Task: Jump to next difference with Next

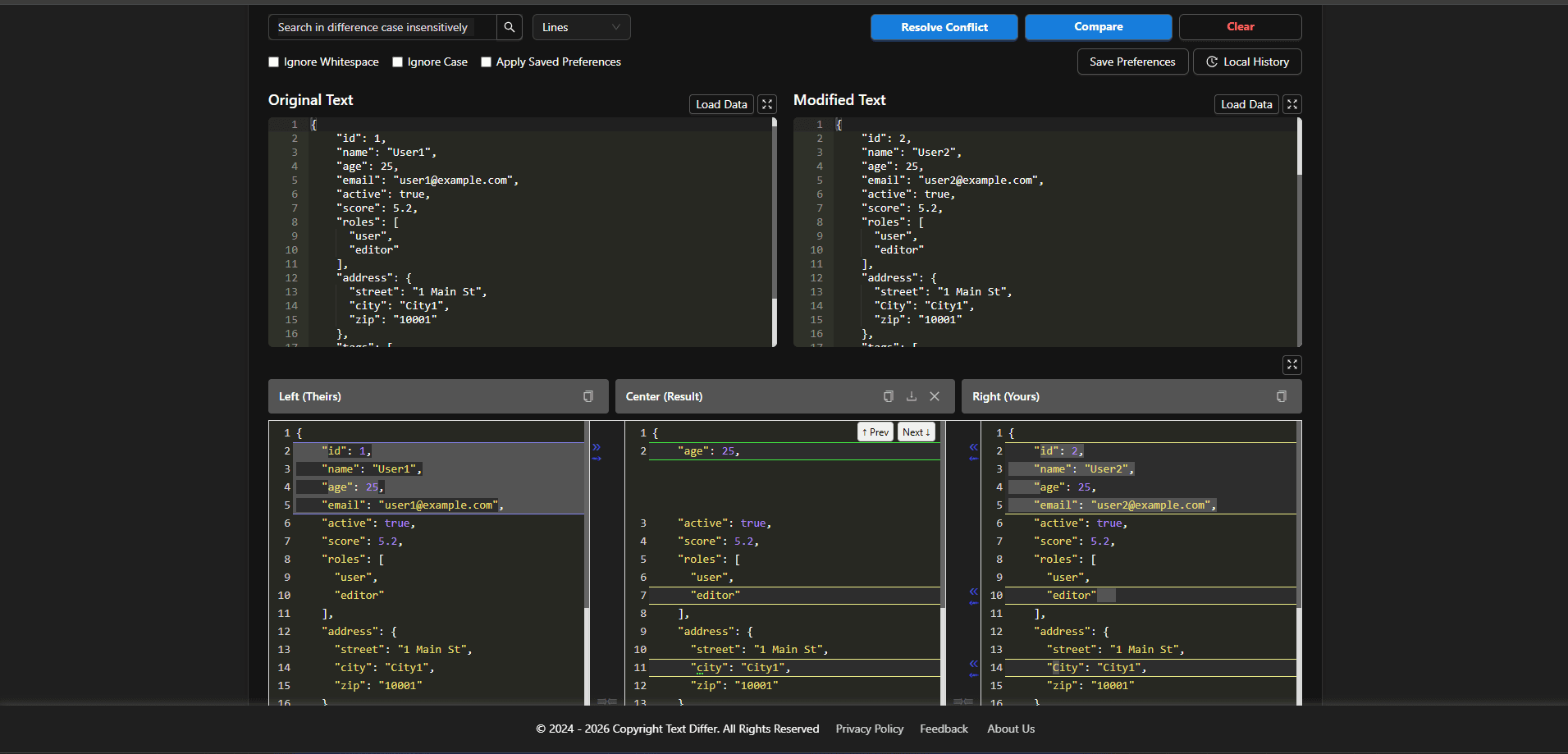Action: click(916, 432)
